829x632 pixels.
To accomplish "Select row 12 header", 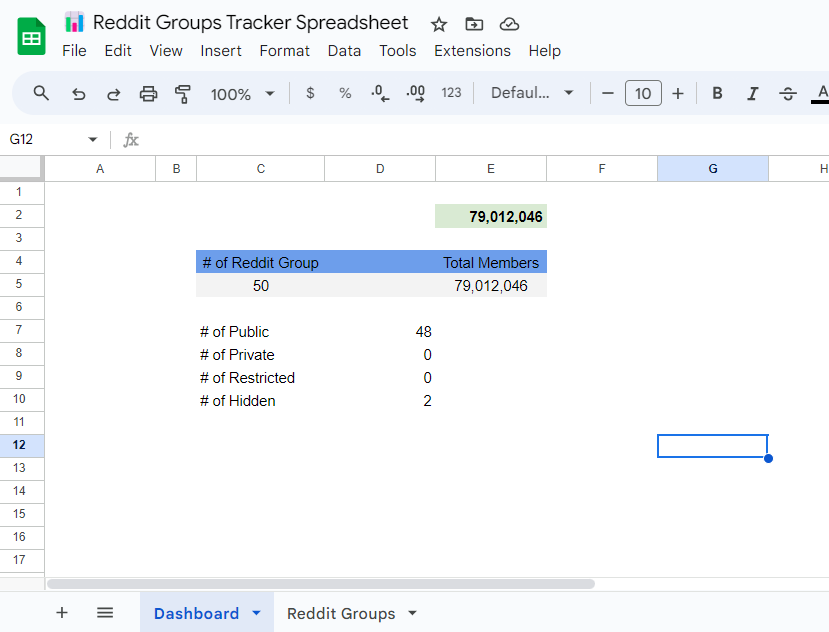I will tap(22, 445).
